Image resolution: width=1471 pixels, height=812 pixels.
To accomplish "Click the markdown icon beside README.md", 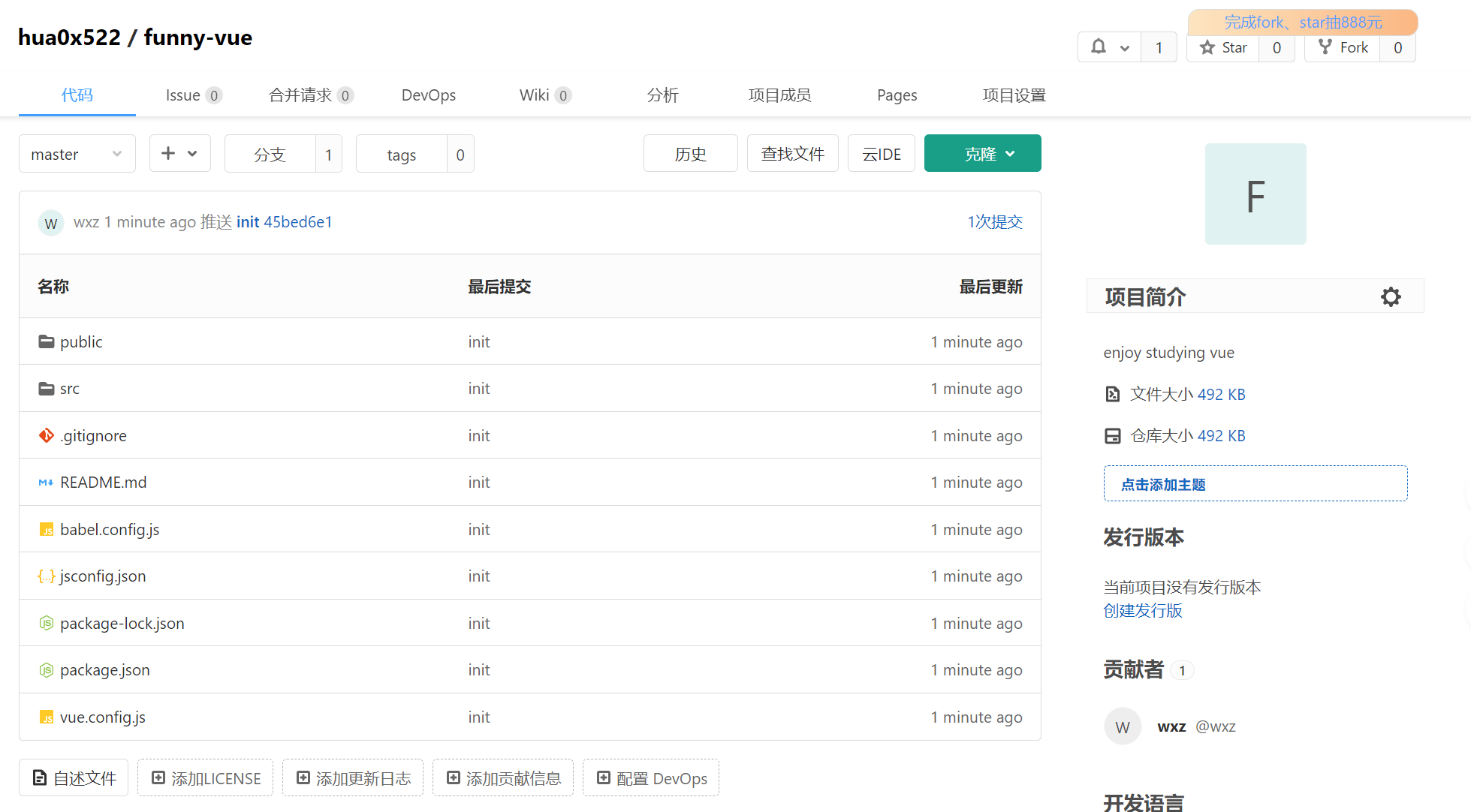I will click(45, 483).
